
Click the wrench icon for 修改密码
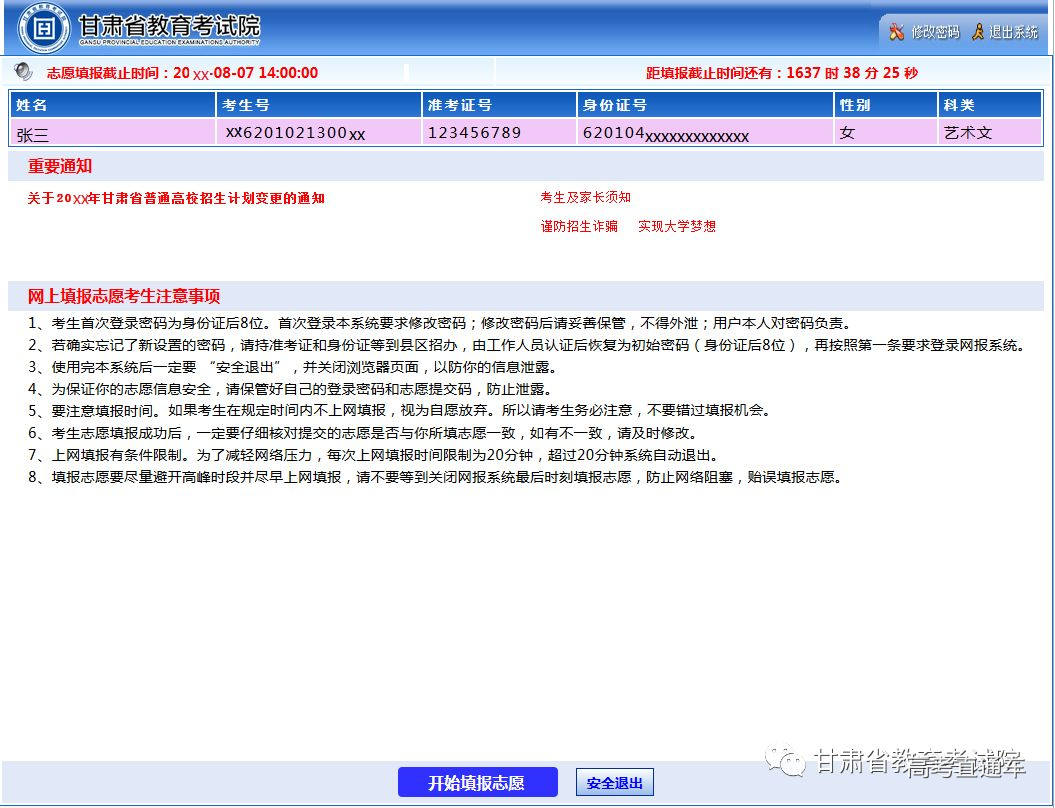click(896, 32)
